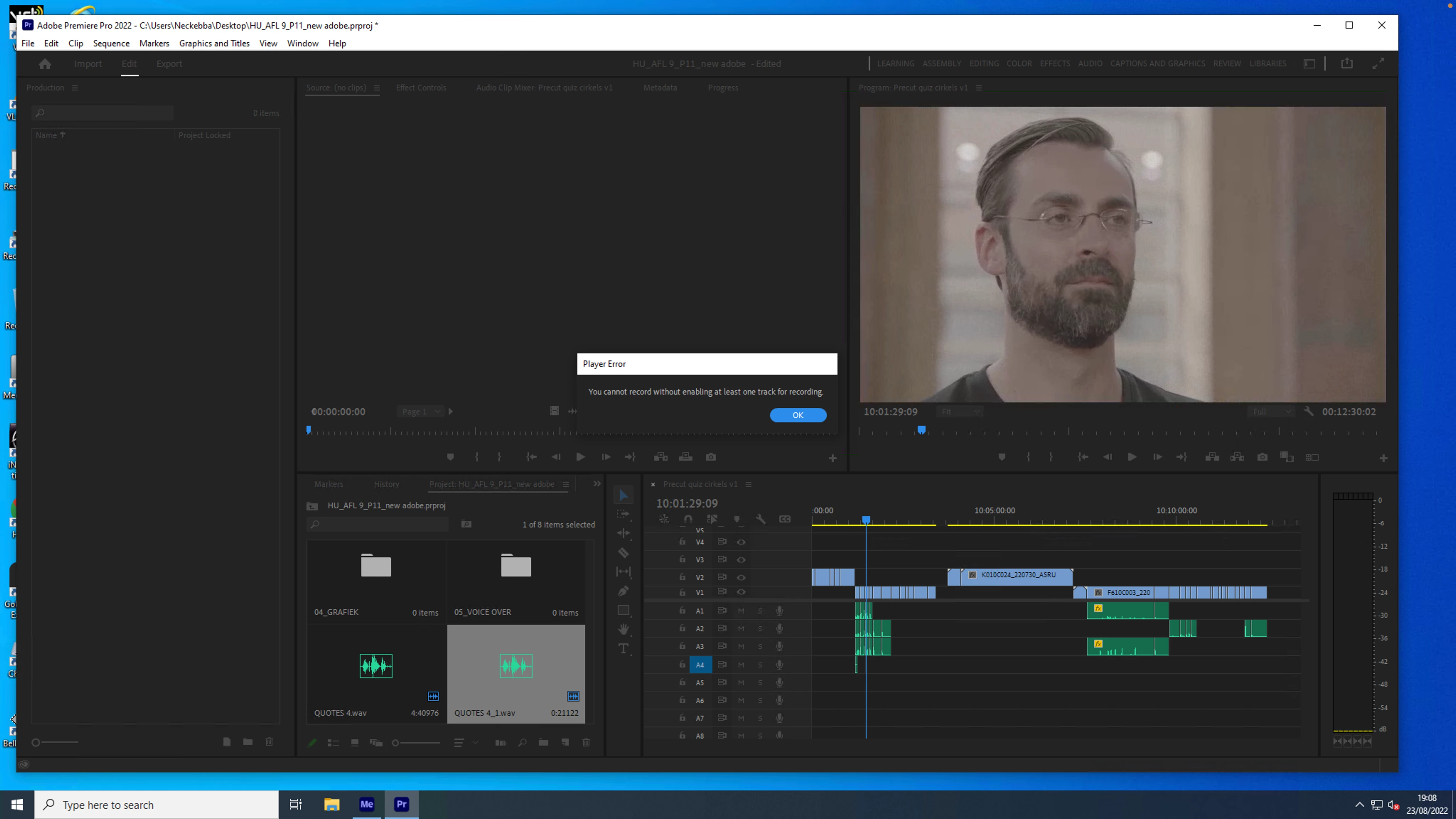
Task: Toggle lock on track V3
Action: pyautogui.click(x=682, y=559)
